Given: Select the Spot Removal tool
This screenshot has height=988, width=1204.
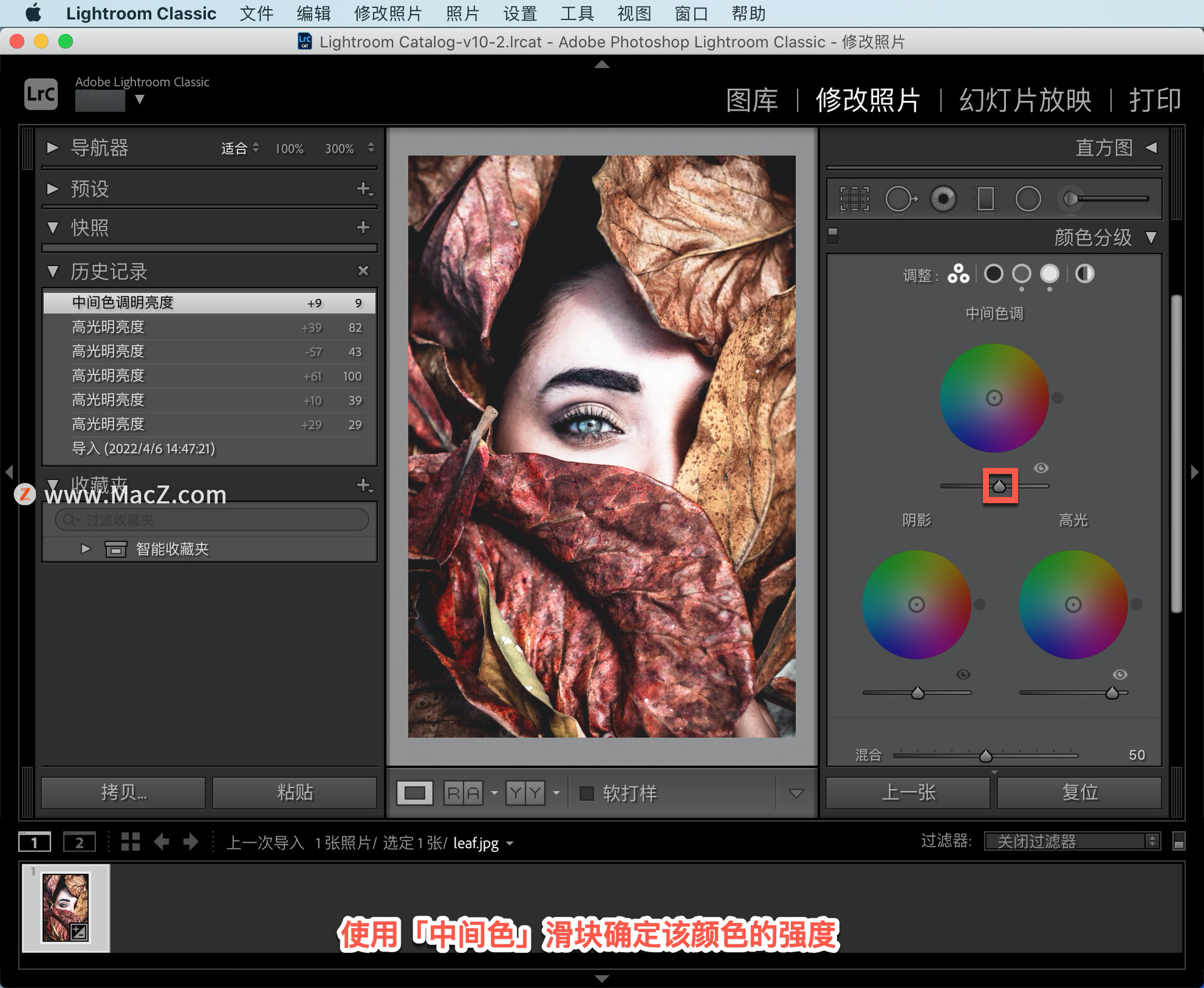Looking at the screenshot, I should [x=901, y=199].
